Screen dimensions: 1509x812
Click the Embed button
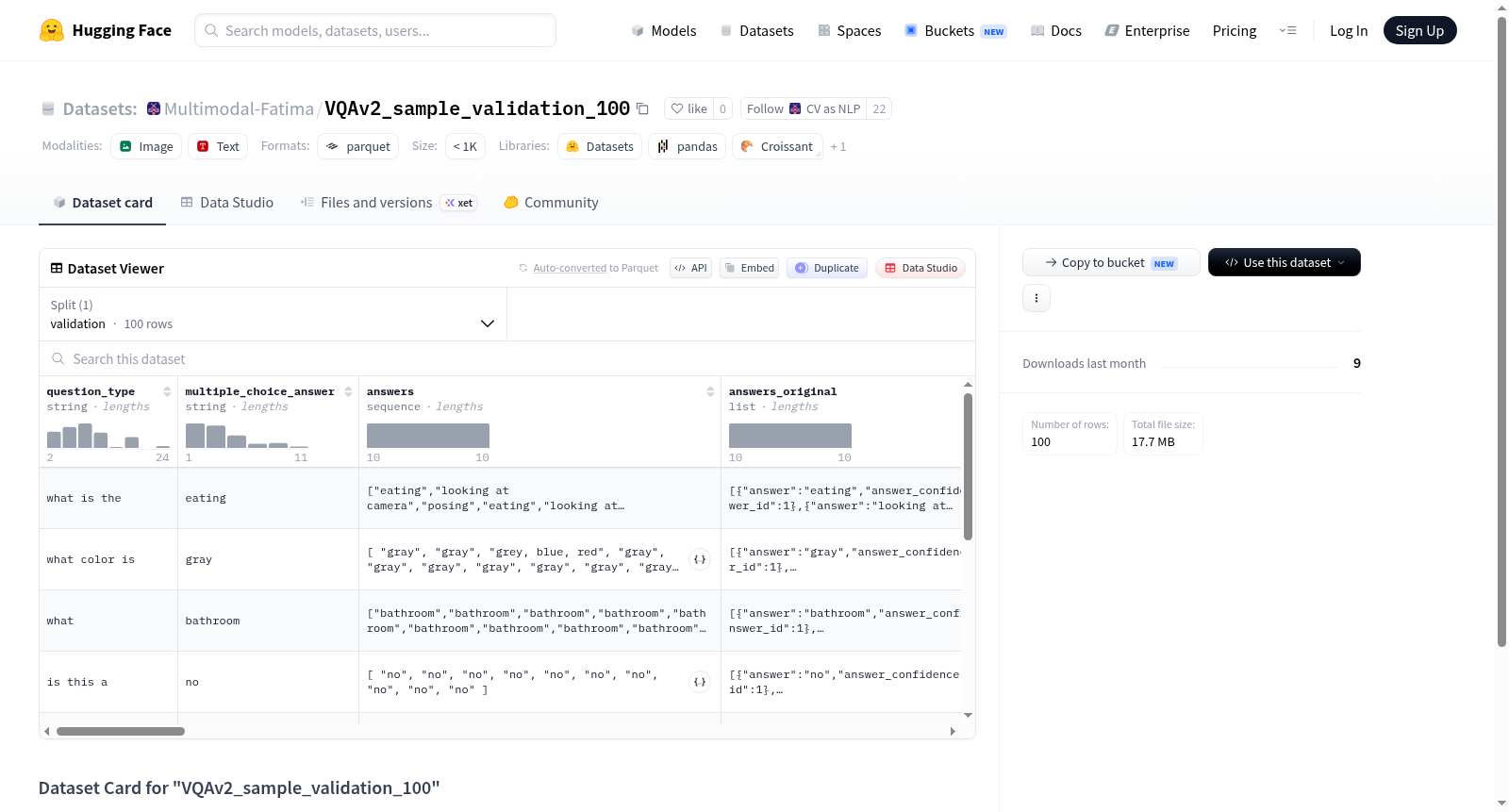tap(751, 268)
